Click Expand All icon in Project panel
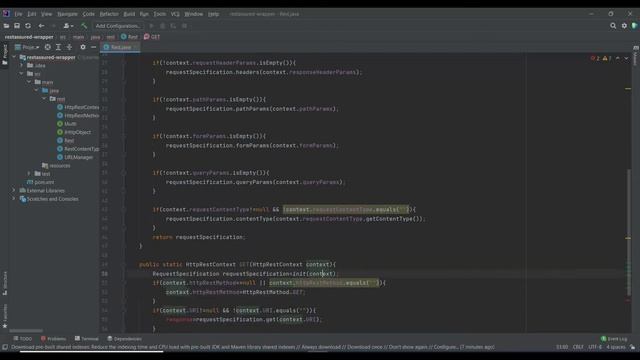The height and width of the screenshot is (360, 640). [58, 47]
